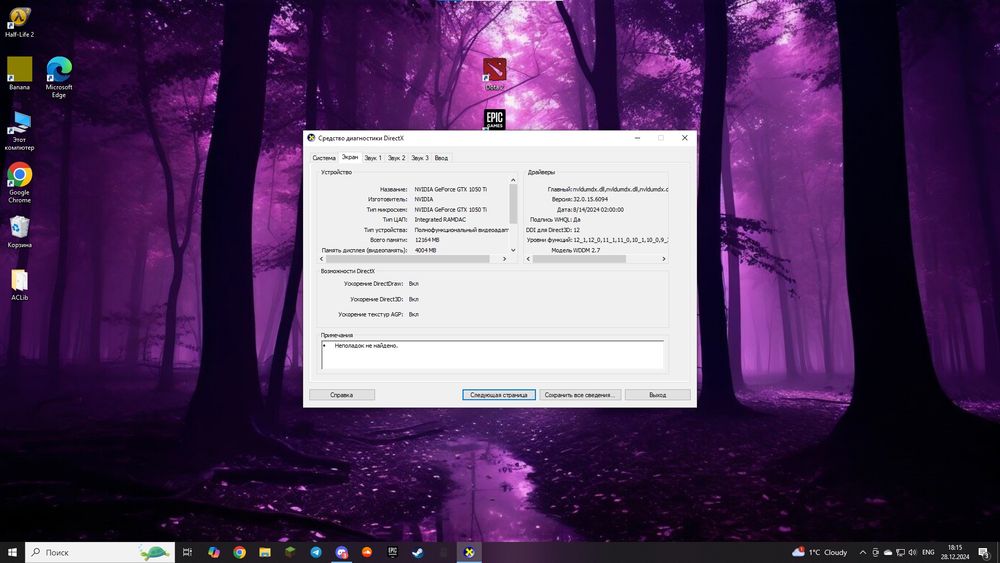Select the Google Chrome desktop icon
Image resolution: width=1000 pixels, height=563 pixels.
19,183
